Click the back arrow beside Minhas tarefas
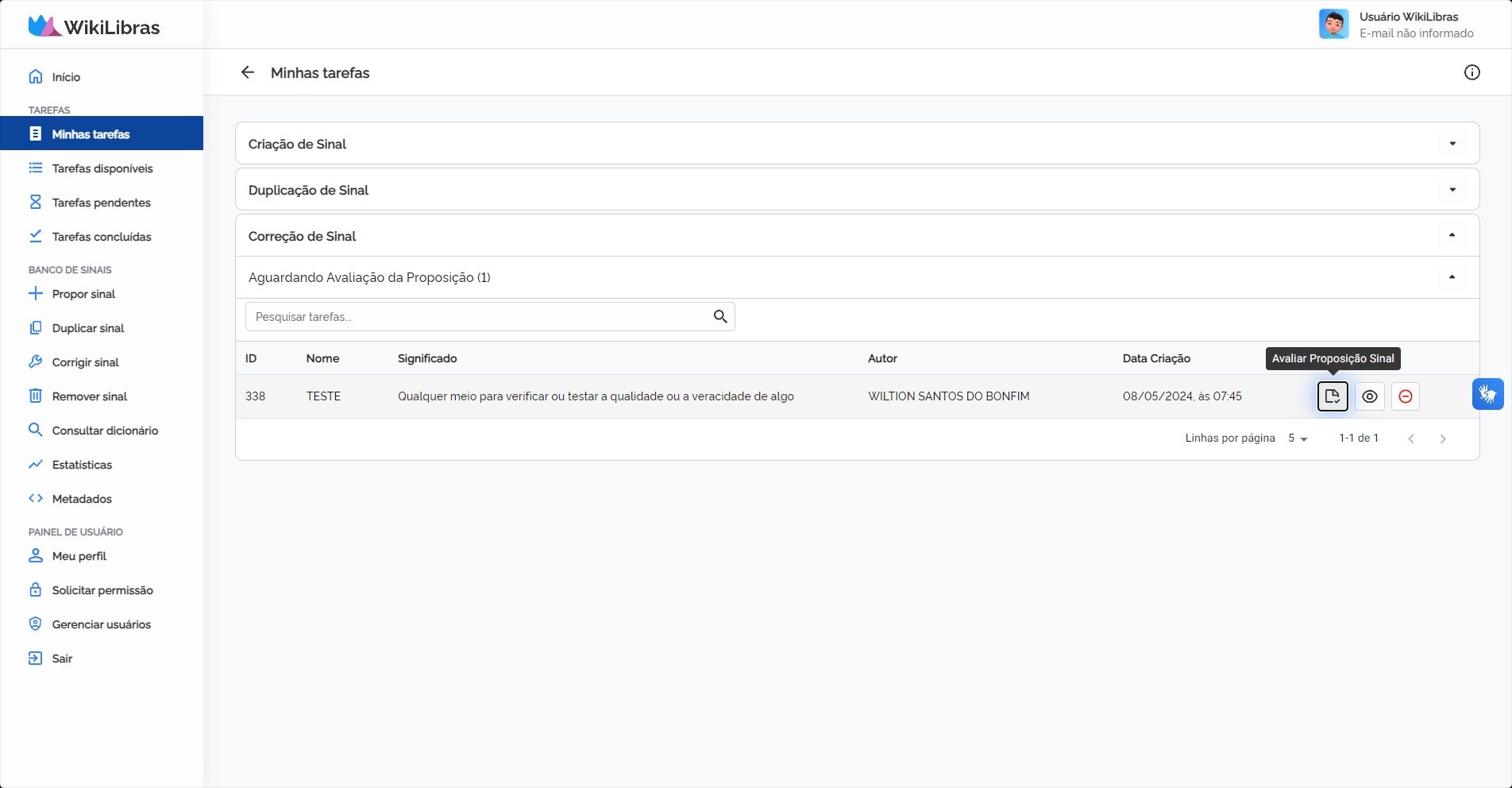The height and width of the screenshot is (788, 1512). tap(248, 73)
